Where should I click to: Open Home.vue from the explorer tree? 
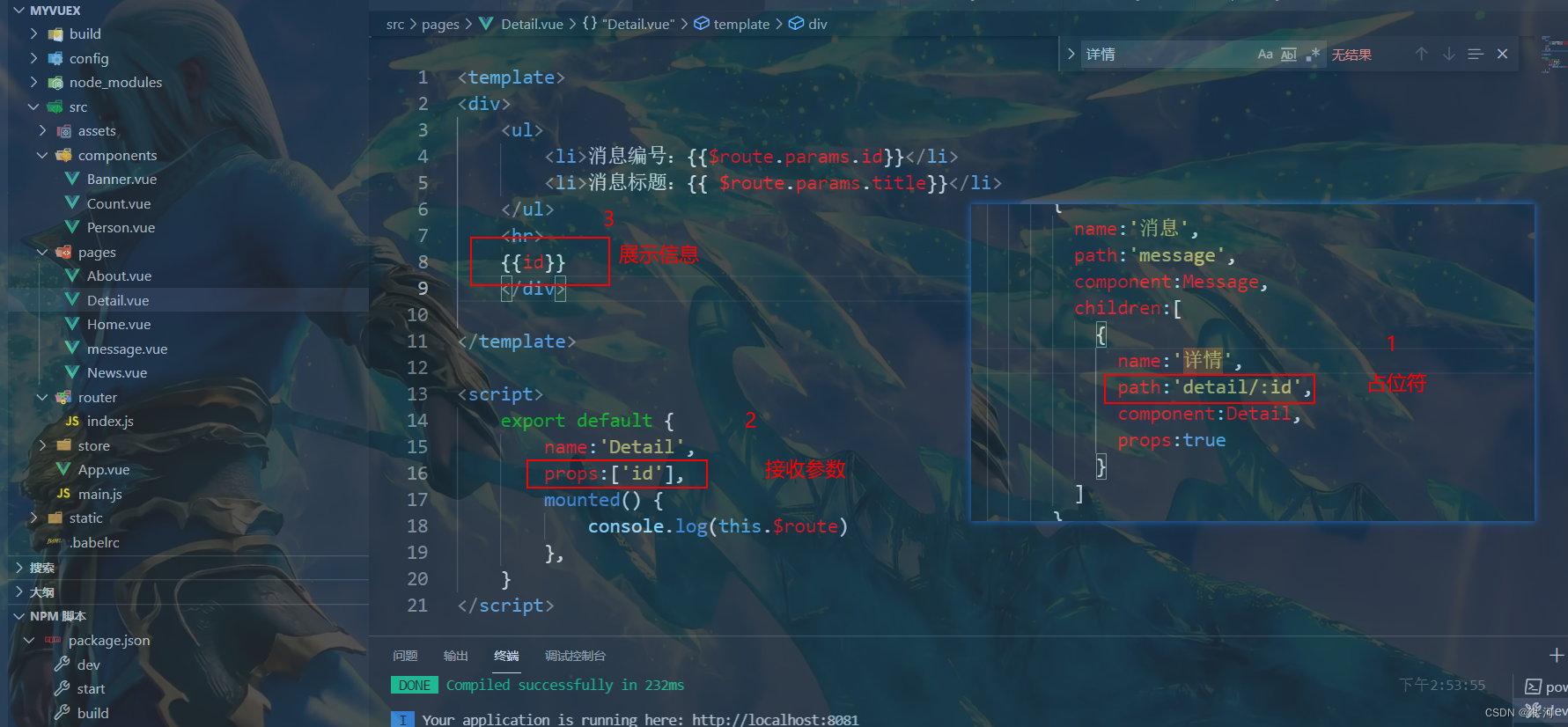tap(119, 324)
